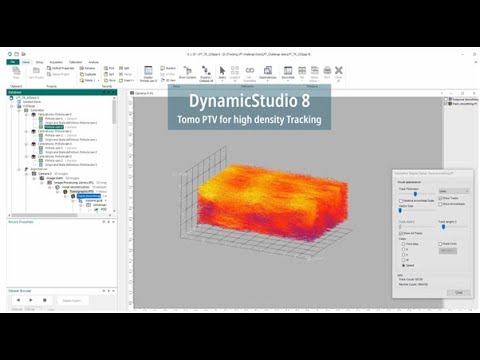
Task: Collapse the first Calibrations Pinhole node
Action: [26, 114]
